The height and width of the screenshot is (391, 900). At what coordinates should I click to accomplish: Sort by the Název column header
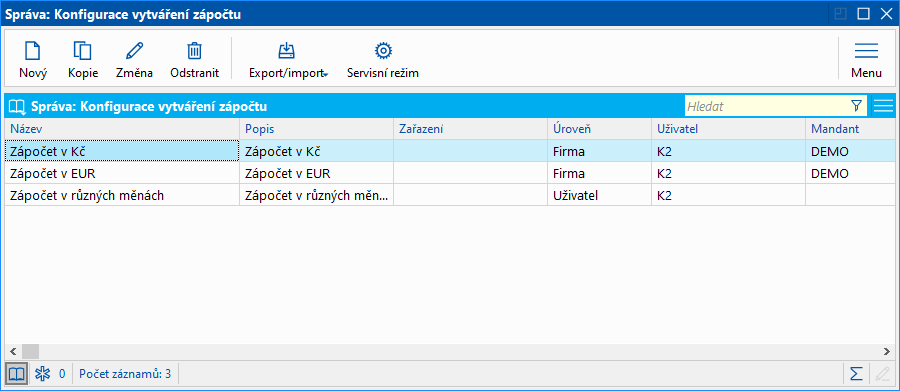point(122,129)
